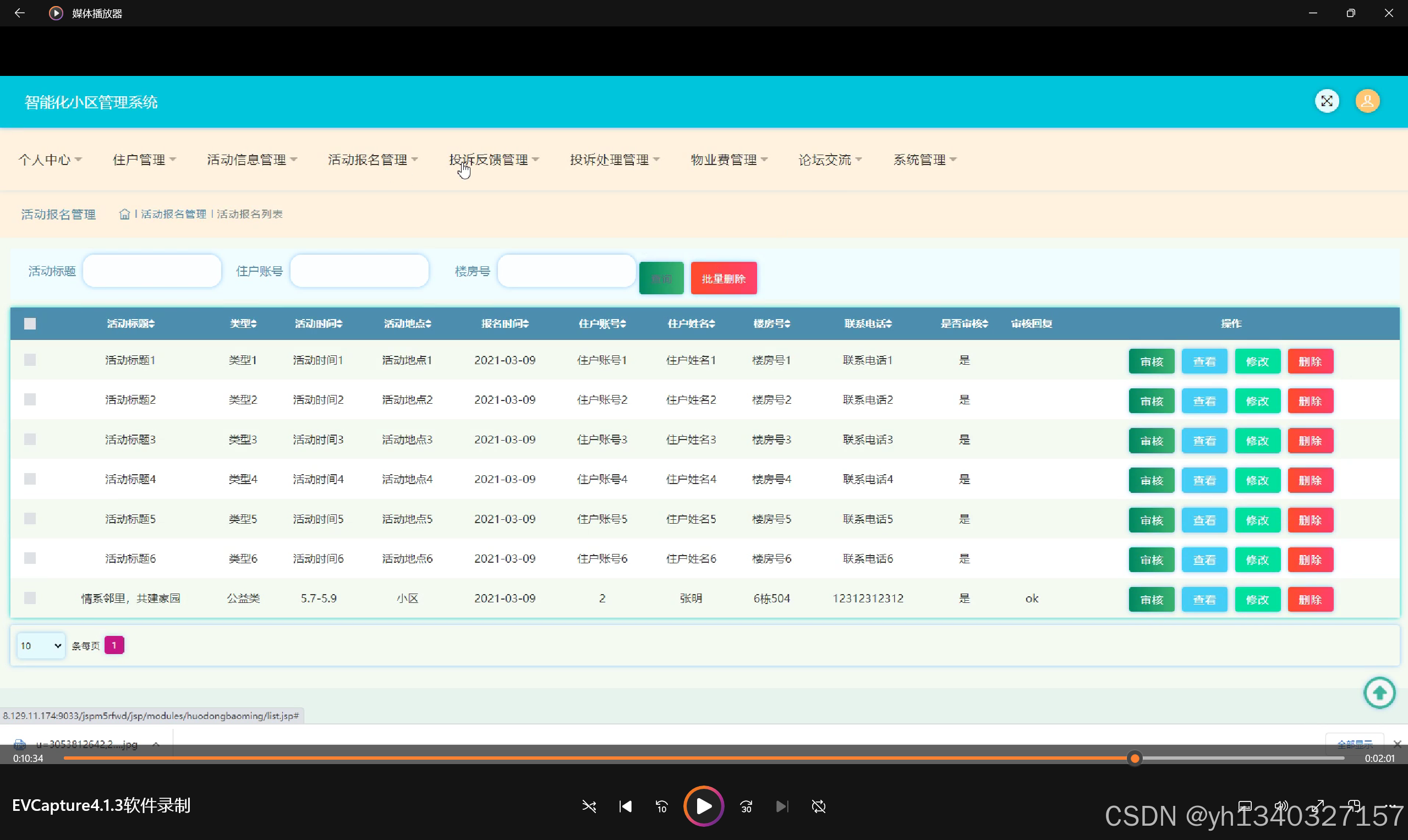Toggle fullscreen icon in the system header
The width and height of the screenshot is (1408, 840).
pos(1327,101)
